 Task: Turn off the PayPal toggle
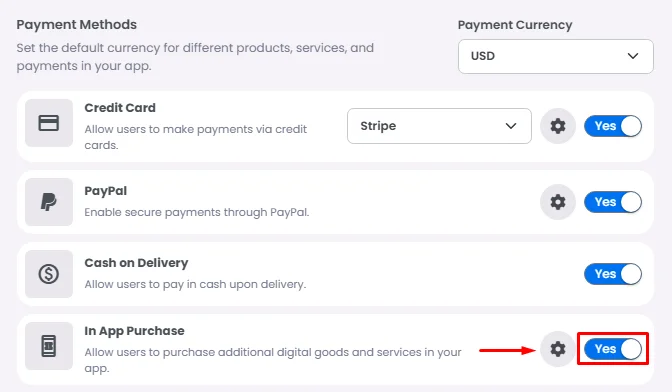coord(613,202)
